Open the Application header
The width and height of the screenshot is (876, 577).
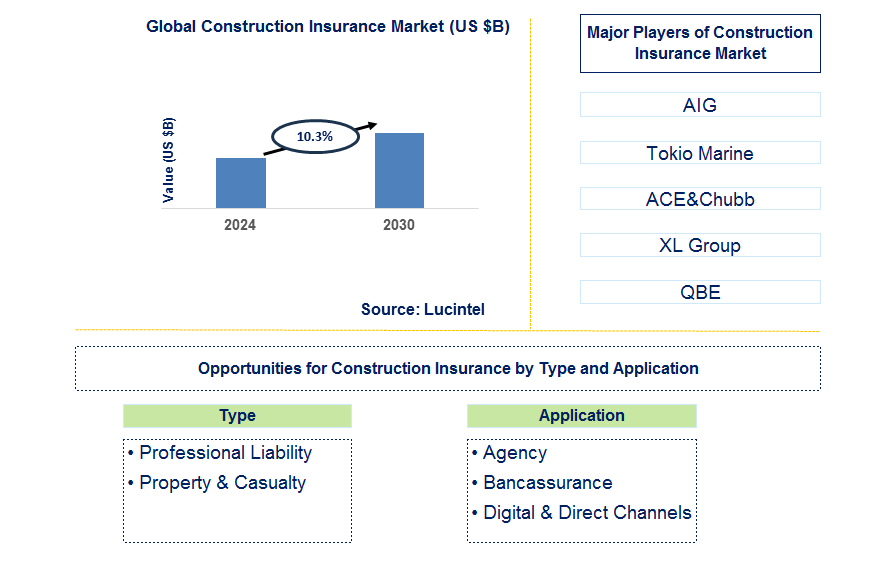pos(581,415)
